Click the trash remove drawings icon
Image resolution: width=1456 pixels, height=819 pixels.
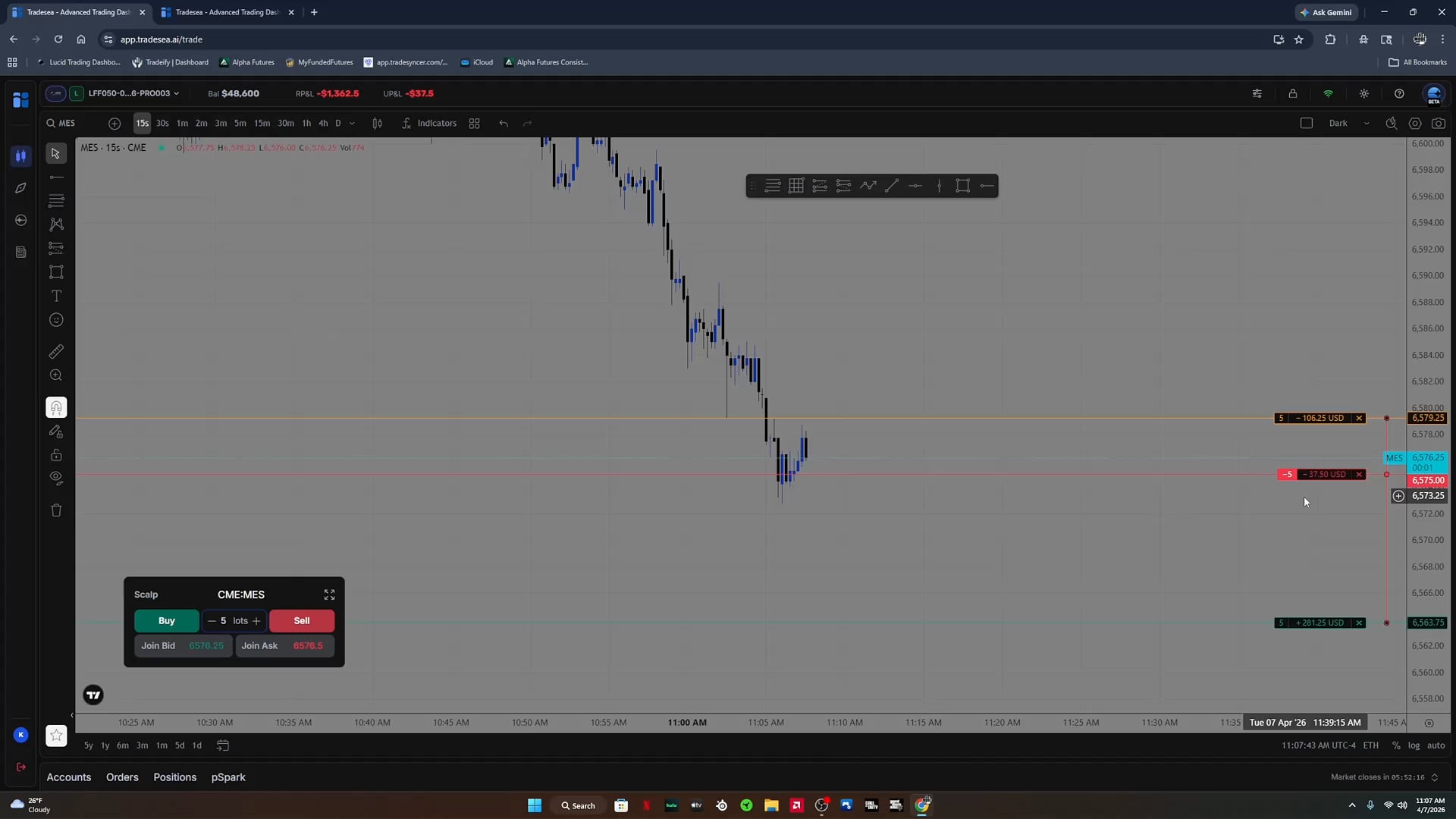point(56,510)
